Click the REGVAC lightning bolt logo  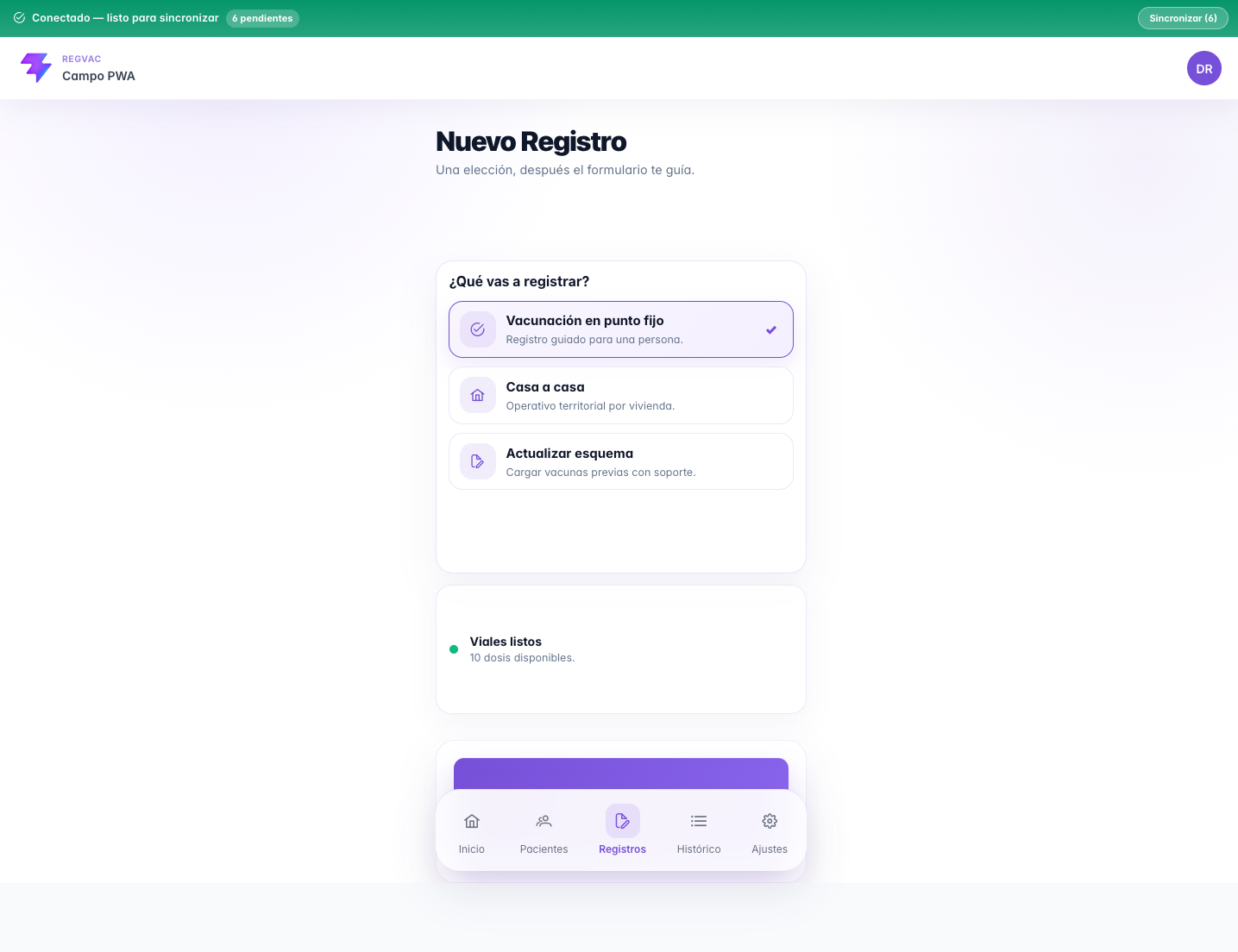[36, 68]
